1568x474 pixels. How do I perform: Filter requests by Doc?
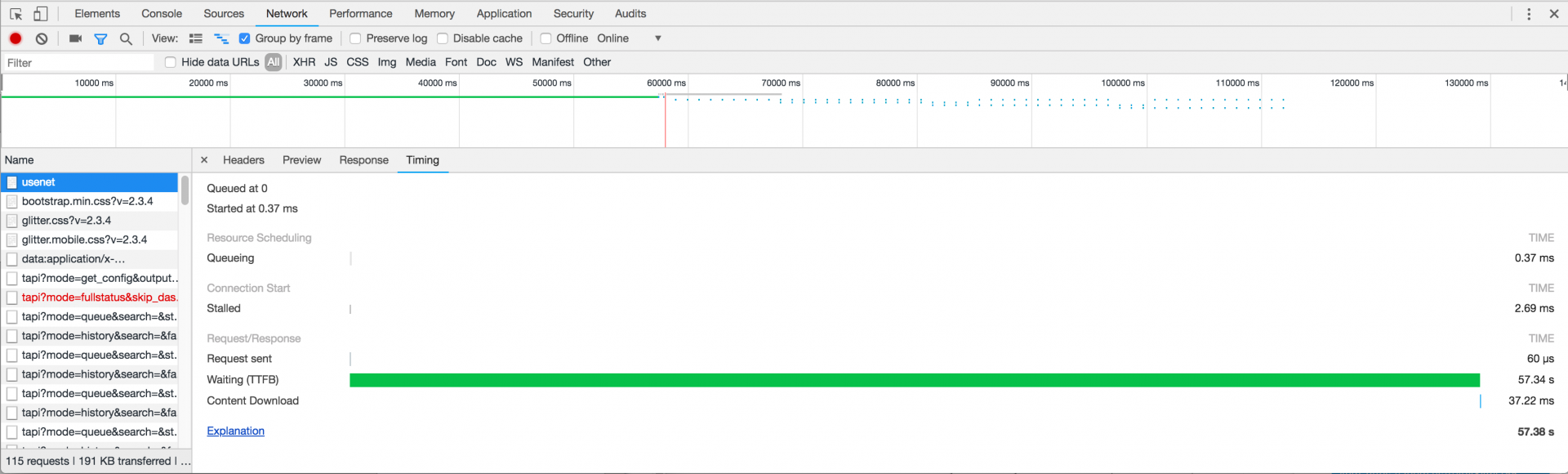(x=486, y=62)
